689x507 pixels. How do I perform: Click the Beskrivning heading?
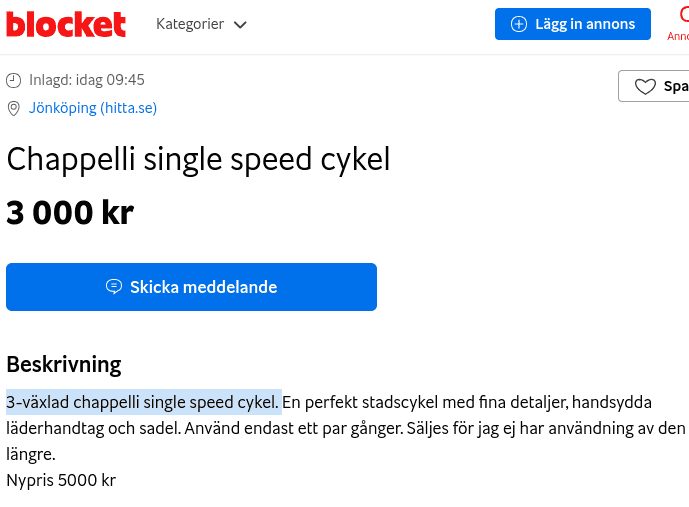[64, 365]
